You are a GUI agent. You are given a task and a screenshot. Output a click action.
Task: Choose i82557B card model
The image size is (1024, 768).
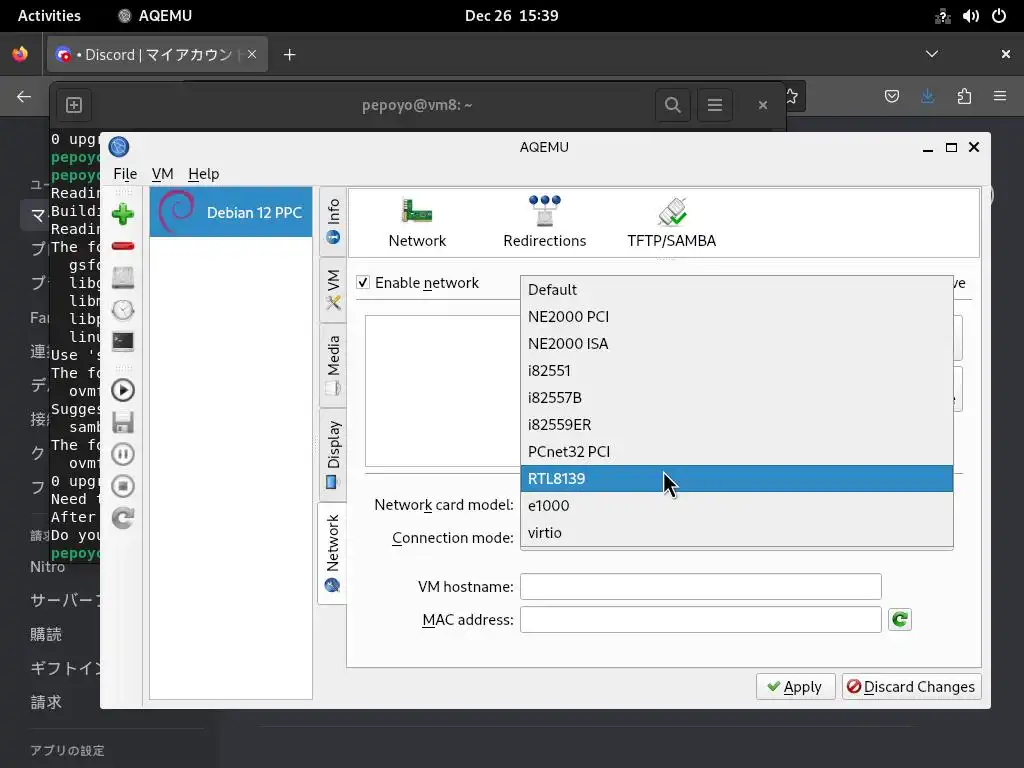tap(737, 398)
